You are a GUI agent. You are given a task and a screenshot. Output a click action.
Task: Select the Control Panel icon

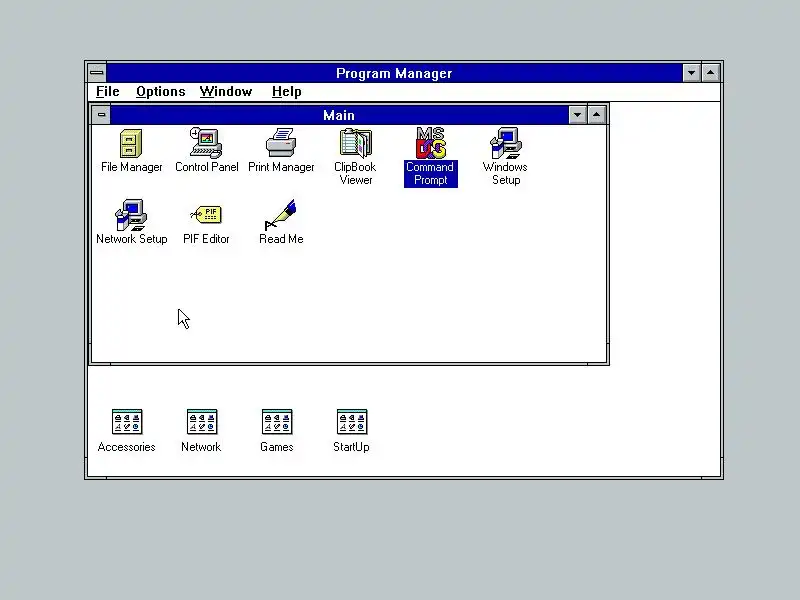pos(206,143)
